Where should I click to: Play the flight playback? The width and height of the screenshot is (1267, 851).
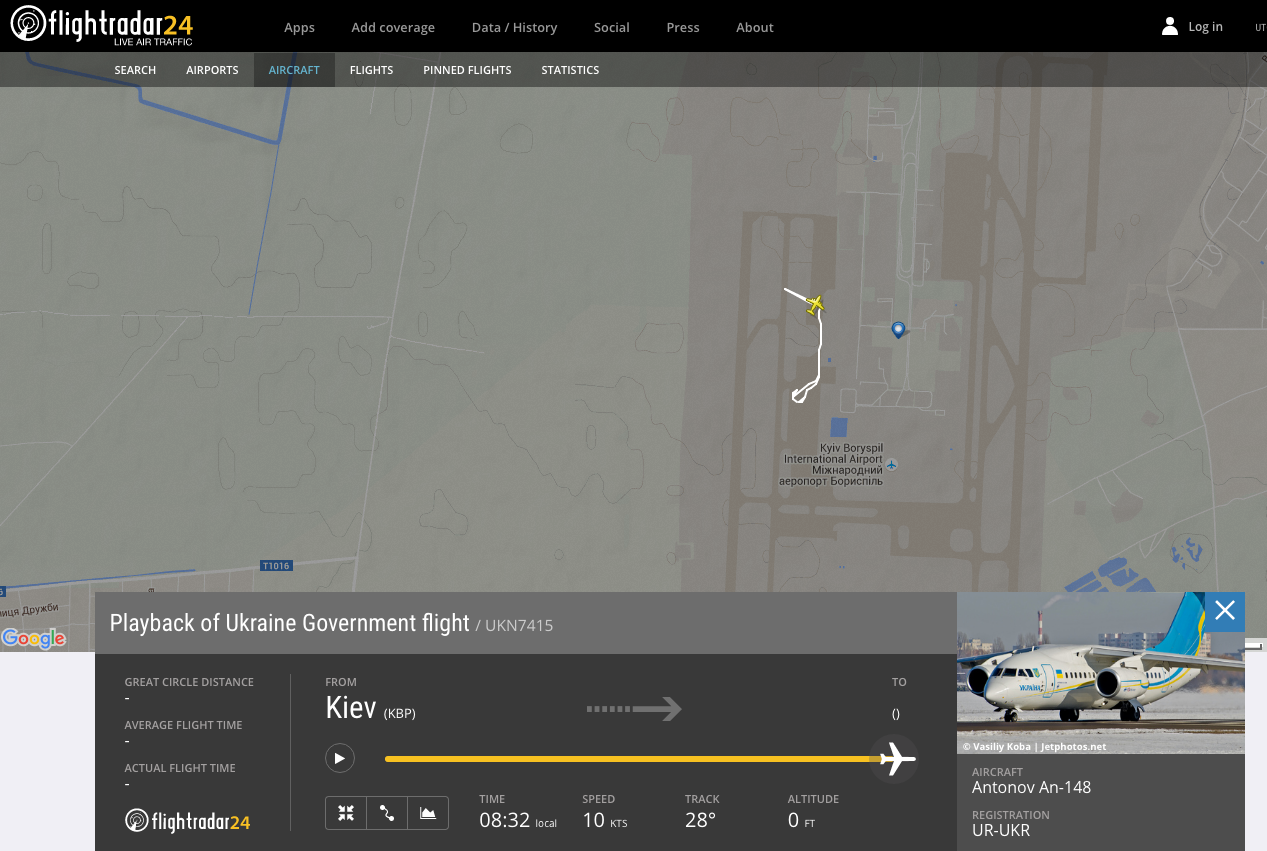pos(340,758)
